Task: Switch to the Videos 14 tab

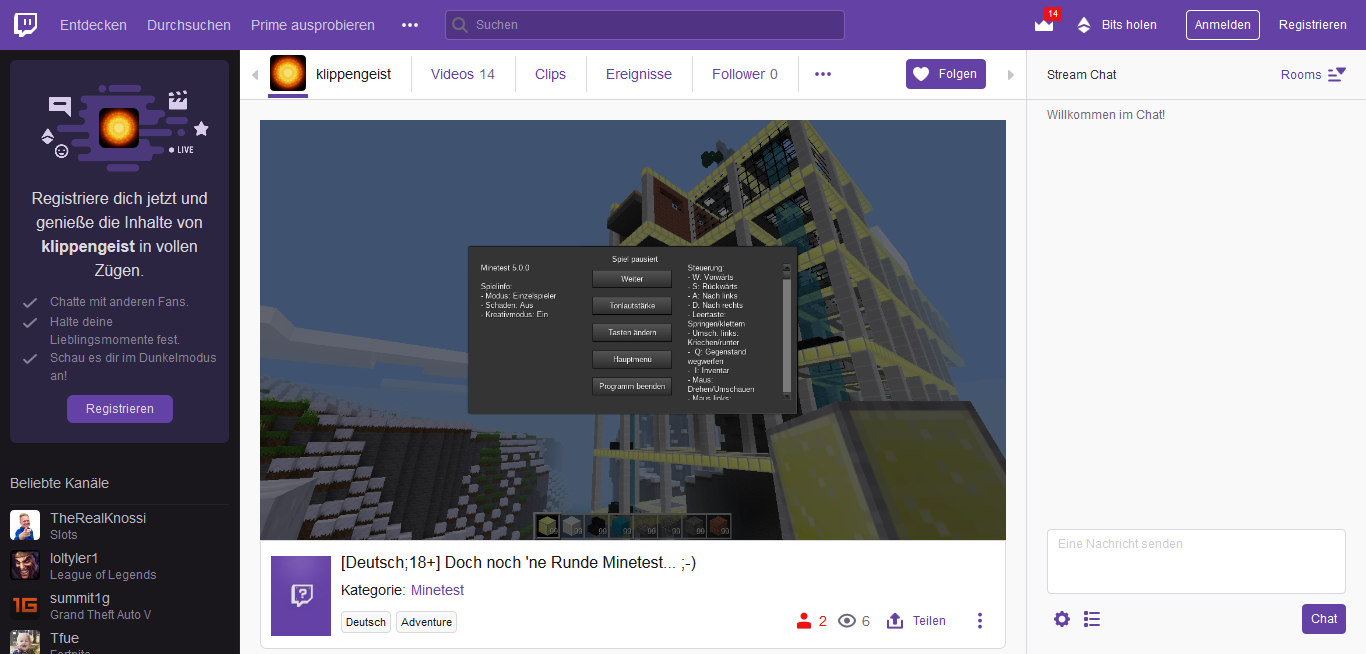Action: [463, 74]
